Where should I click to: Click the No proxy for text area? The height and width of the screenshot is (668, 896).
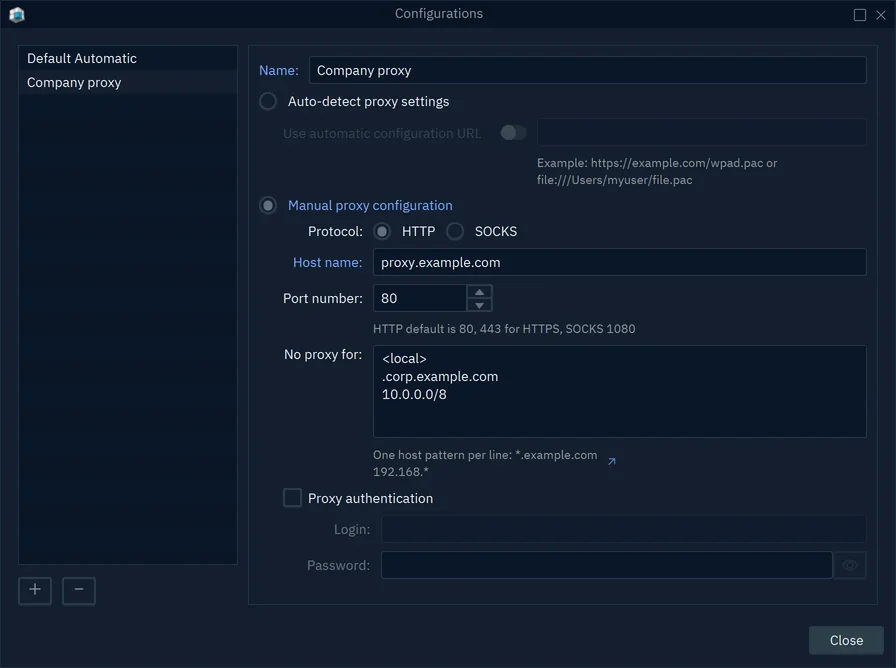(619, 391)
